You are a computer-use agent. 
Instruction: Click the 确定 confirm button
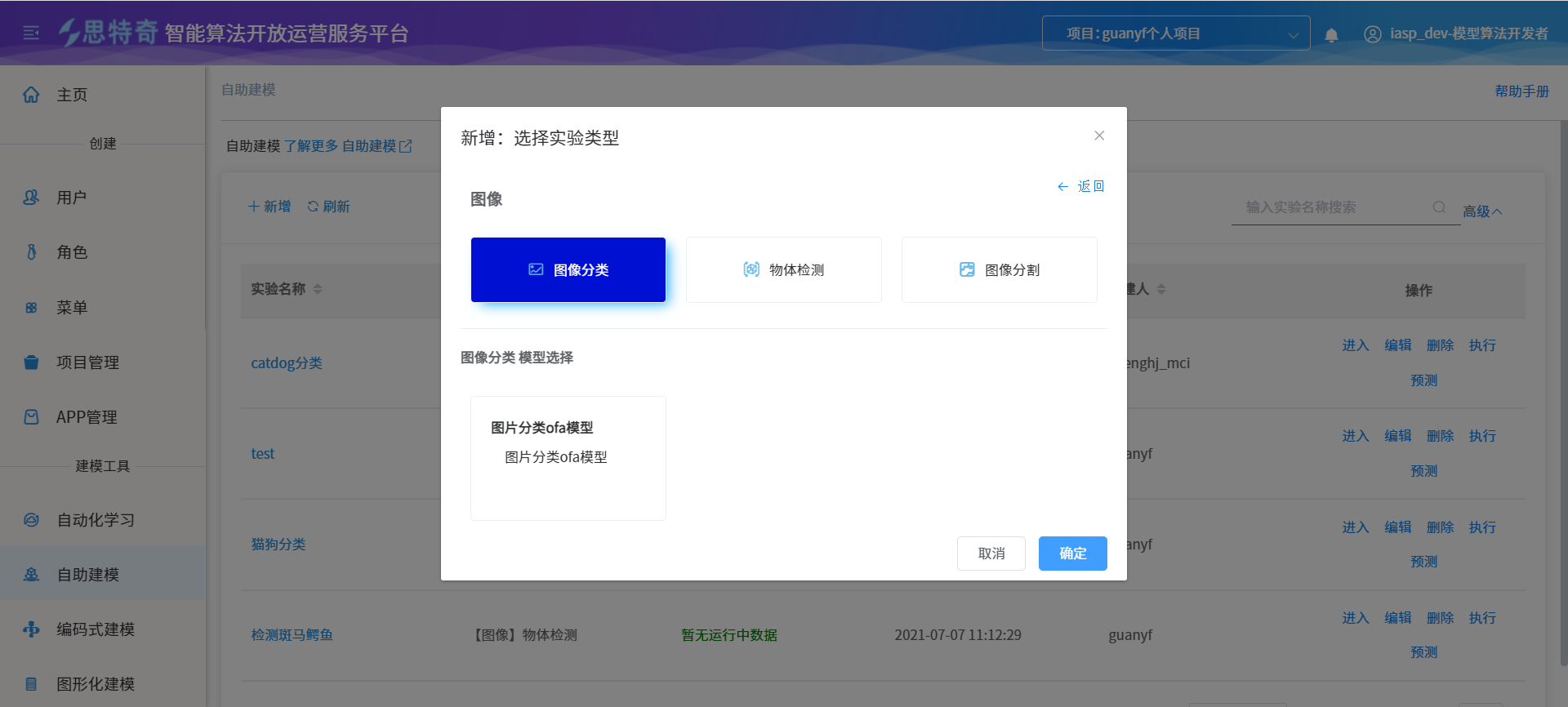(1072, 554)
